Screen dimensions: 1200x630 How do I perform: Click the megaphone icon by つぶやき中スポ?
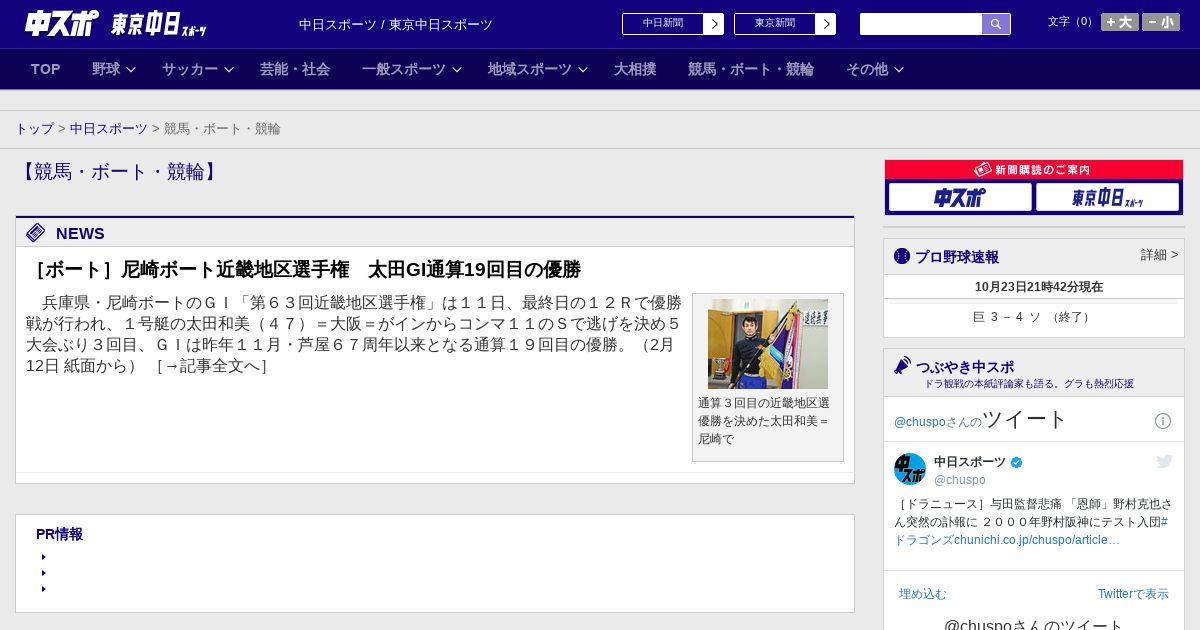point(903,366)
